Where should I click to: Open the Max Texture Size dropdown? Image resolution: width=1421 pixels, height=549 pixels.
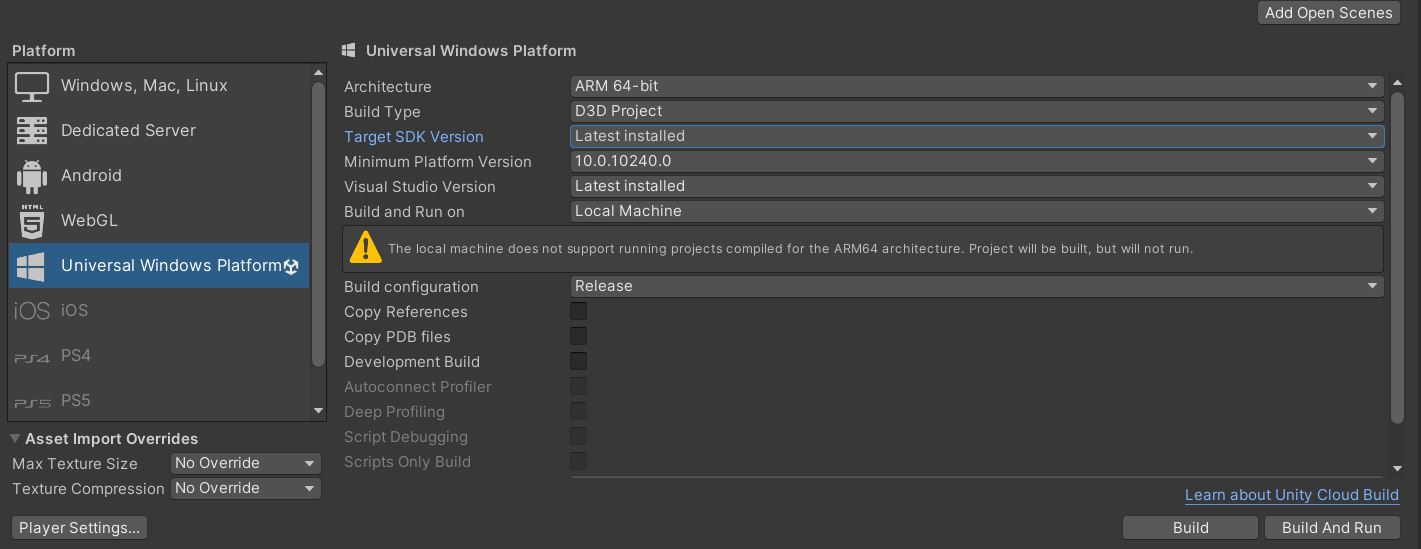245,463
